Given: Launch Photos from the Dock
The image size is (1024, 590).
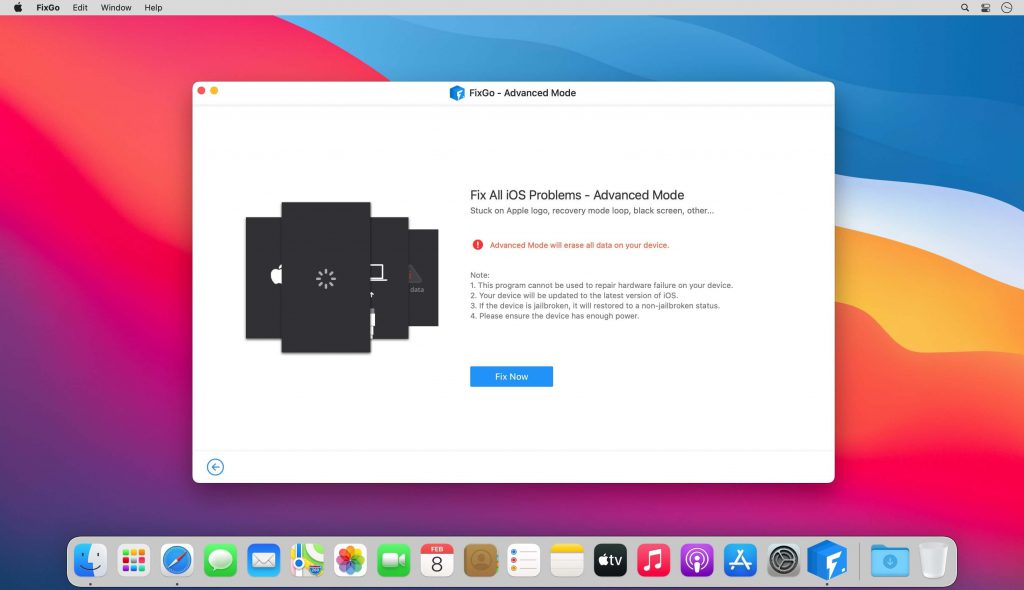Looking at the screenshot, I should click(x=350, y=560).
